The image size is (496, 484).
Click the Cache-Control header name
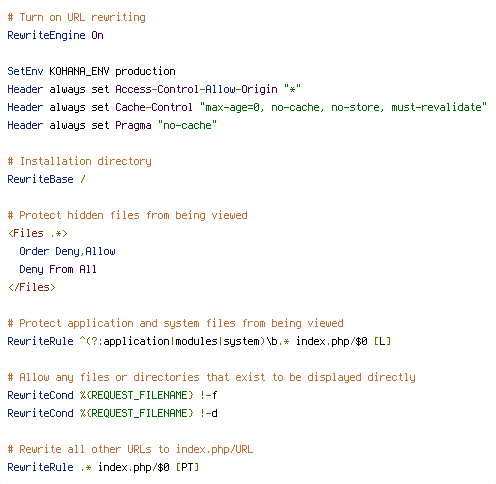point(154,107)
